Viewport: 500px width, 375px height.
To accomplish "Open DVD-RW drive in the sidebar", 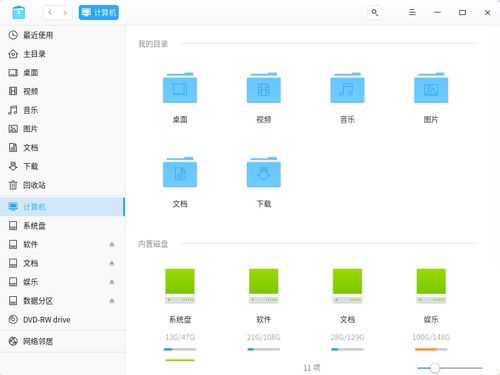I will pyautogui.click(x=62, y=319).
